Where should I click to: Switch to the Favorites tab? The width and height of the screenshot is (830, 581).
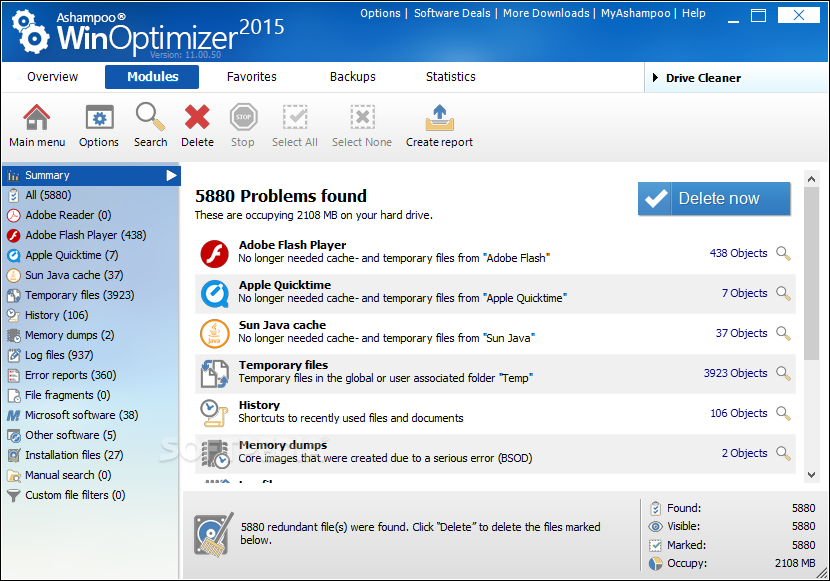251,77
